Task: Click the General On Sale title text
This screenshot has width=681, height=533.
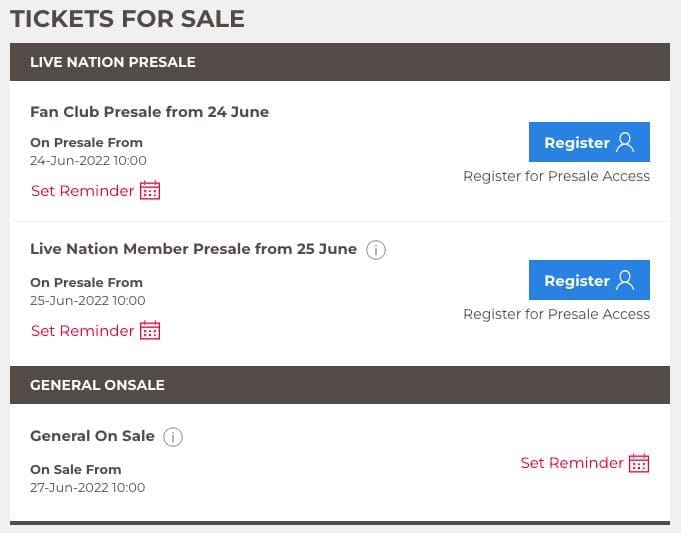Action: (92, 436)
